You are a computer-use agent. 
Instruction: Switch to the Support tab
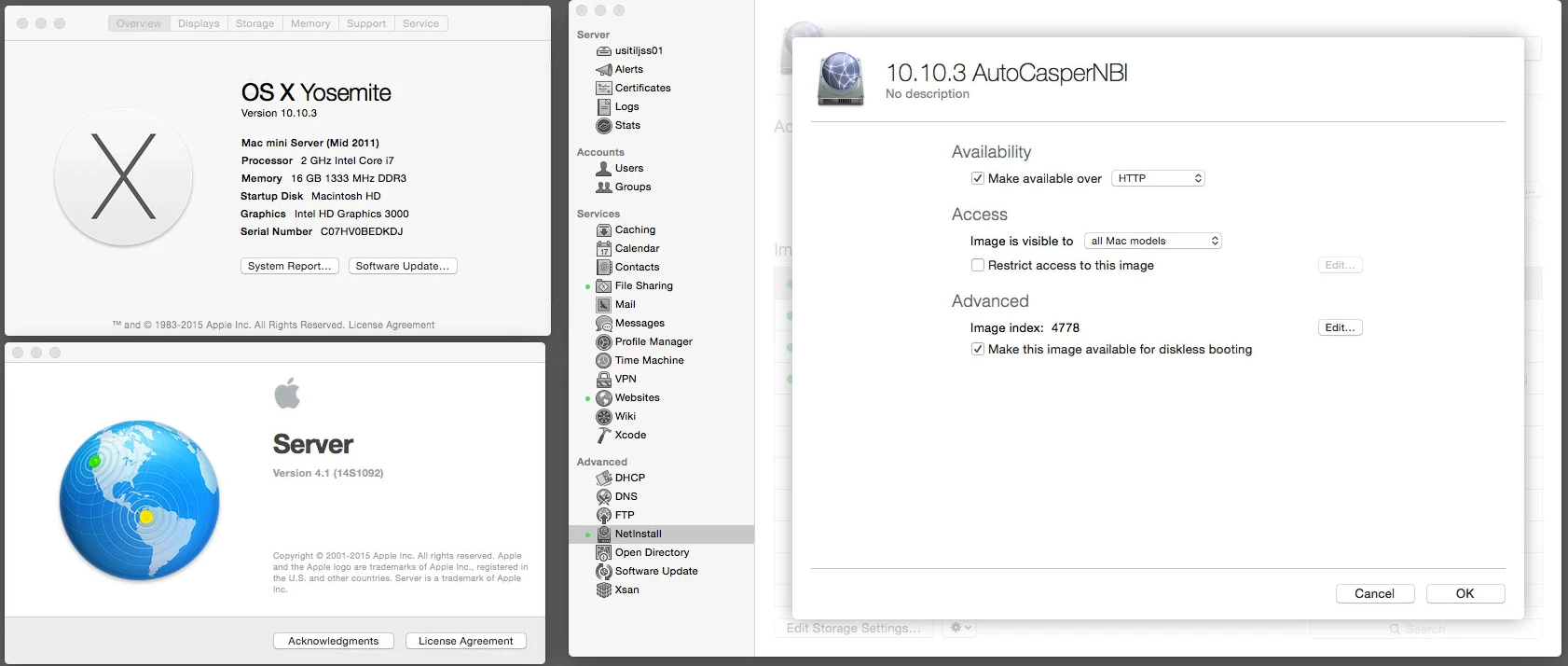pos(366,23)
